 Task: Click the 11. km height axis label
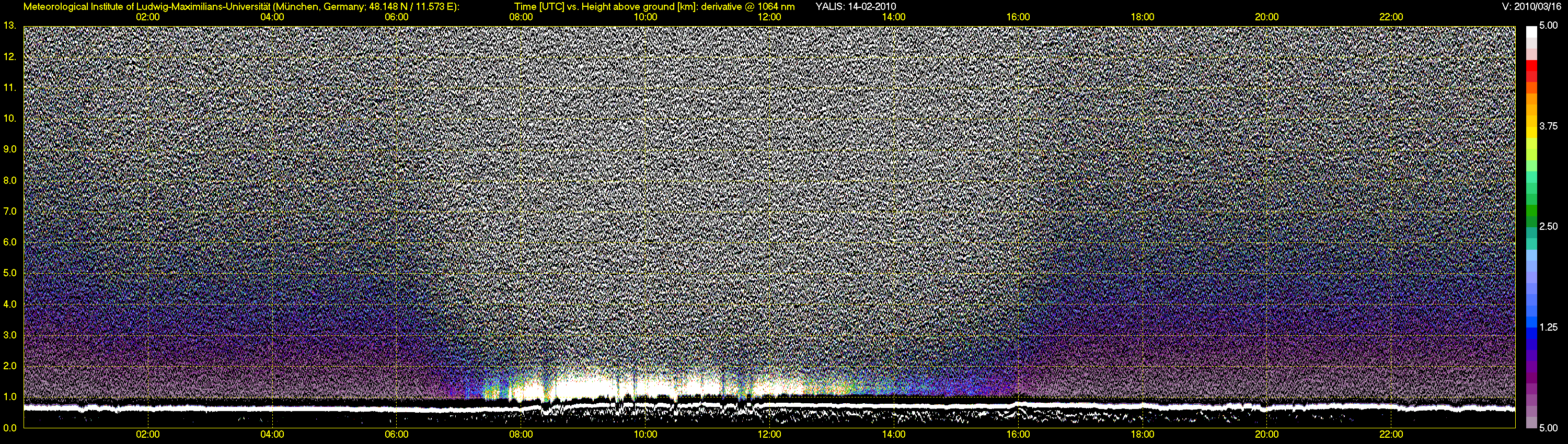[x=9, y=88]
